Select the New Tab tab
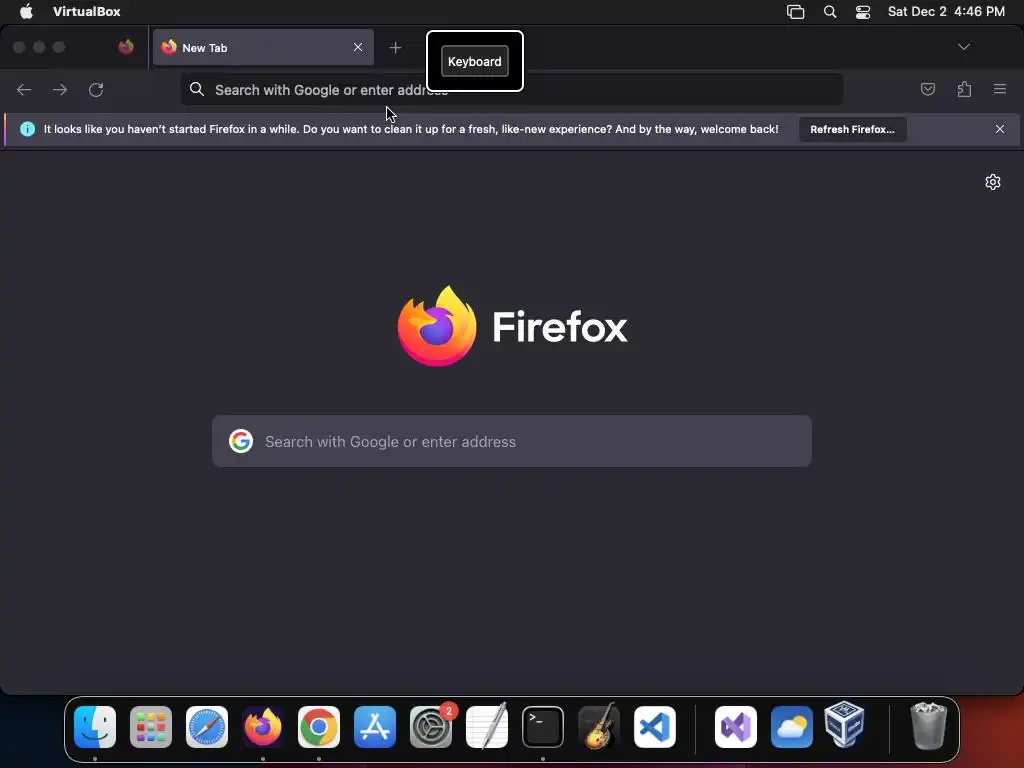1024x768 pixels. (x=263, y=47)
